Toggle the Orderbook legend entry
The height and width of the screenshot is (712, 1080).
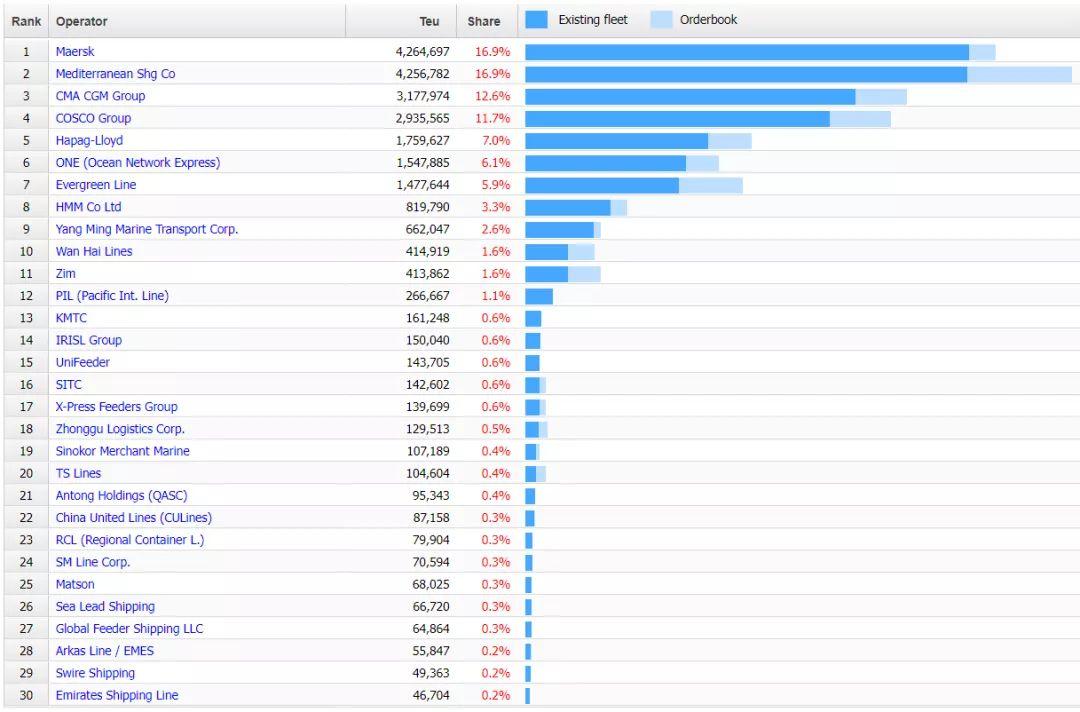(x=708, y=19)
